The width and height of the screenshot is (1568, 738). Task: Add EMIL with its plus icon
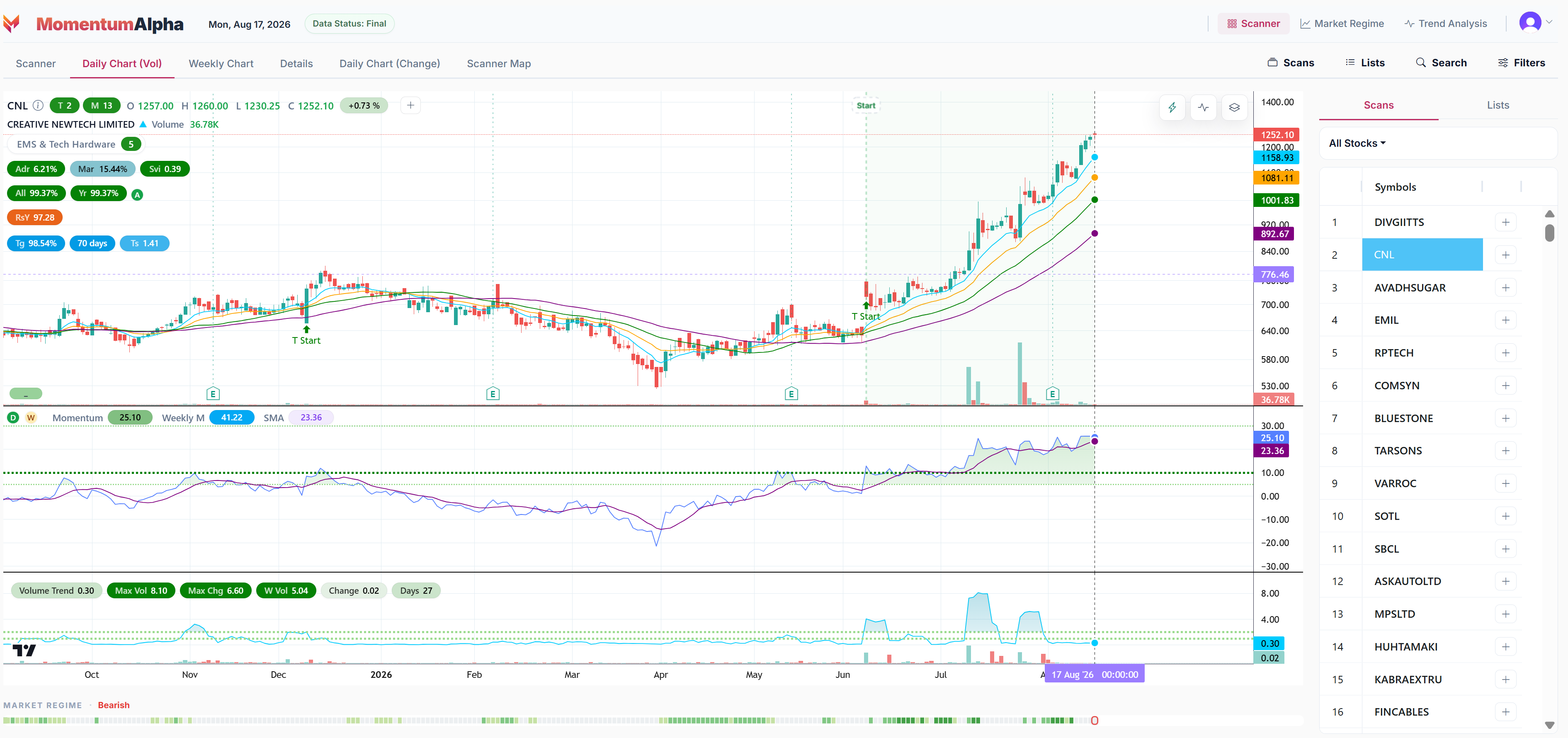(1505, 320)
